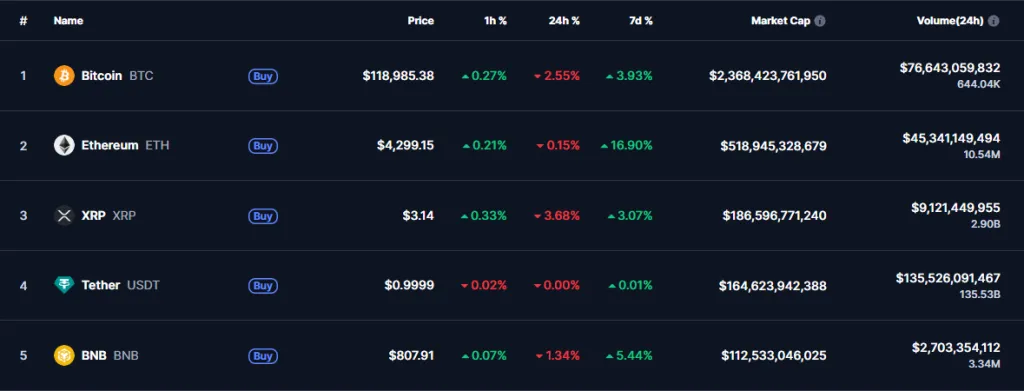
Task: Buy Bitcoin using its Buy button
Action: [263, 76]
